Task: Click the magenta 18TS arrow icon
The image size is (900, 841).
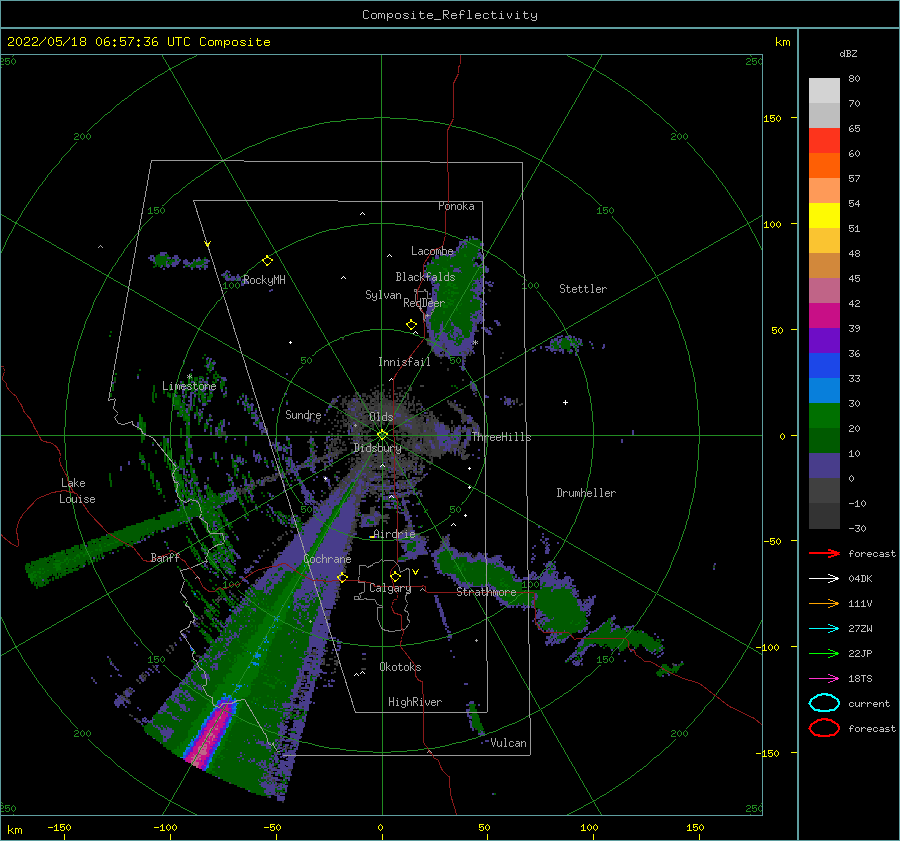Action: tap(824, 679)
